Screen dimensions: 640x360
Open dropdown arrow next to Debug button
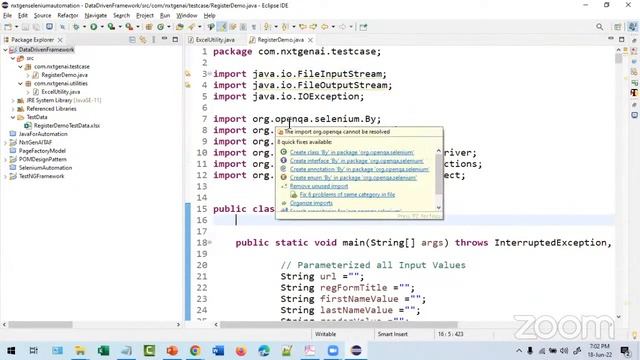tap(84, 27)
